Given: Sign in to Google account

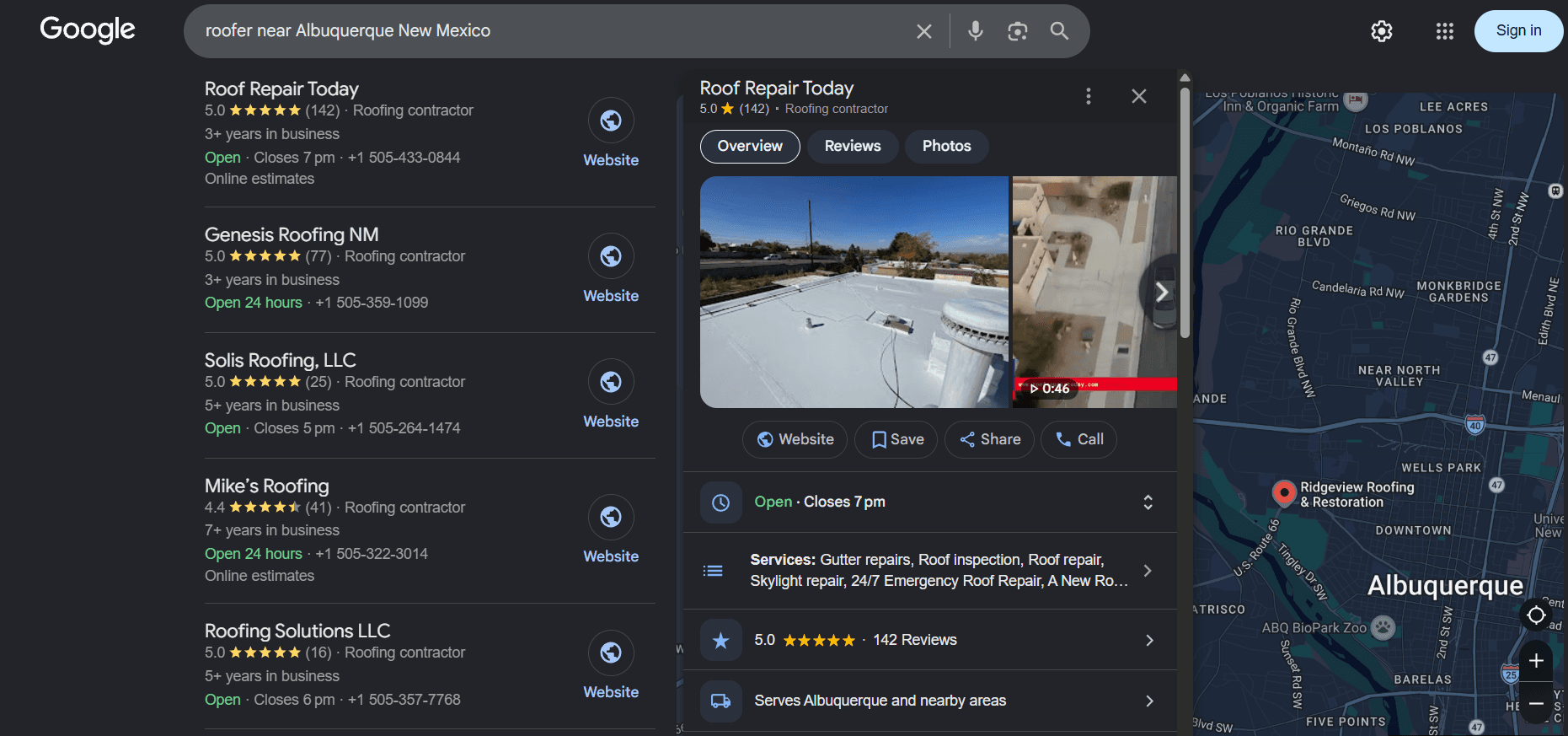Looking at the screenshot, I should click(1518, 31).
